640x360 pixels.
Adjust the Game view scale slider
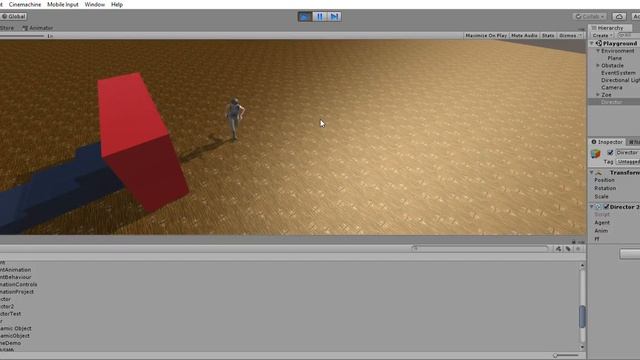[x=22, y=36]
